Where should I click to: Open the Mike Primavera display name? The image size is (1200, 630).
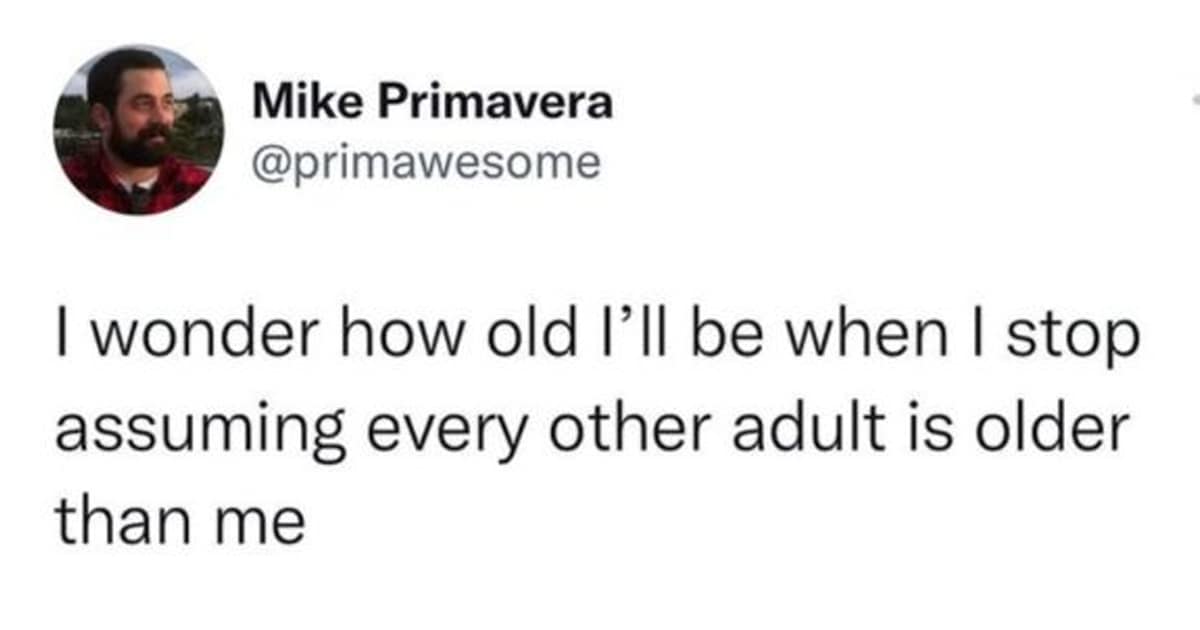433,104
